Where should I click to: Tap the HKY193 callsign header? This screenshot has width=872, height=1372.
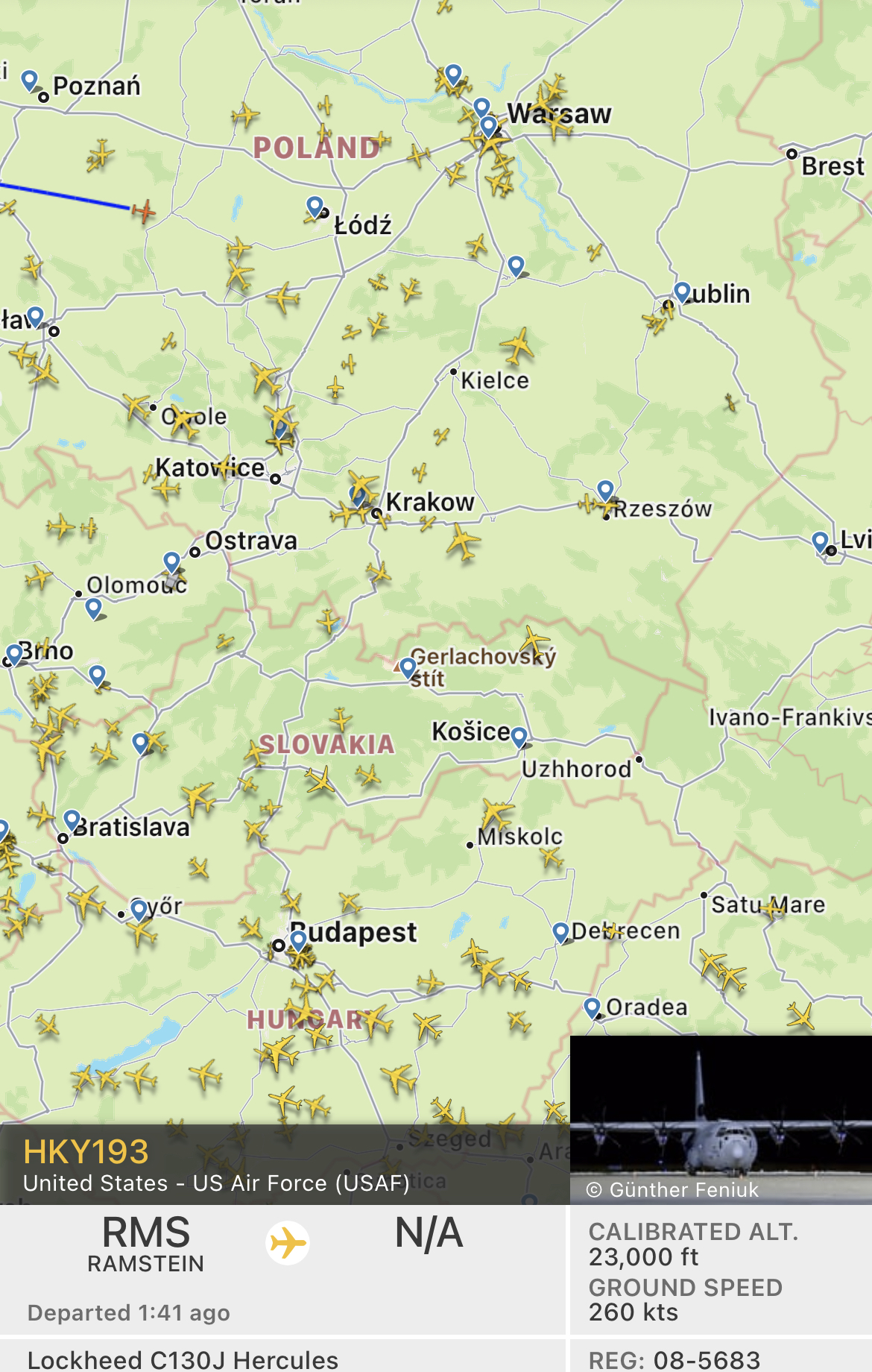(x=86, y=1152)
